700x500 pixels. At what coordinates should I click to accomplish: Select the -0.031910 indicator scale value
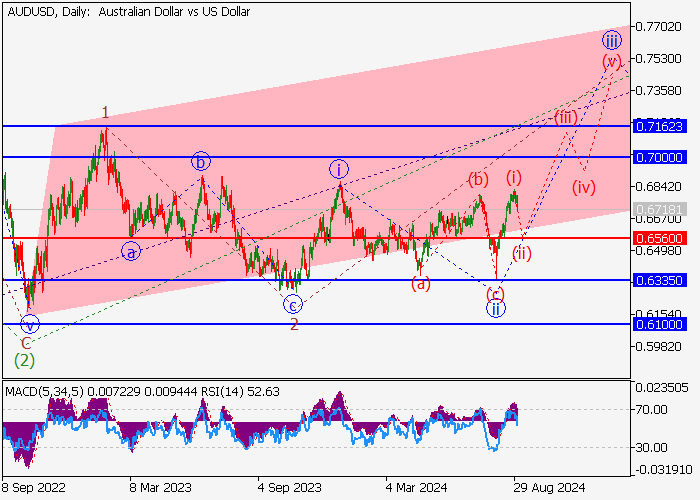click(x=663, y=470)
